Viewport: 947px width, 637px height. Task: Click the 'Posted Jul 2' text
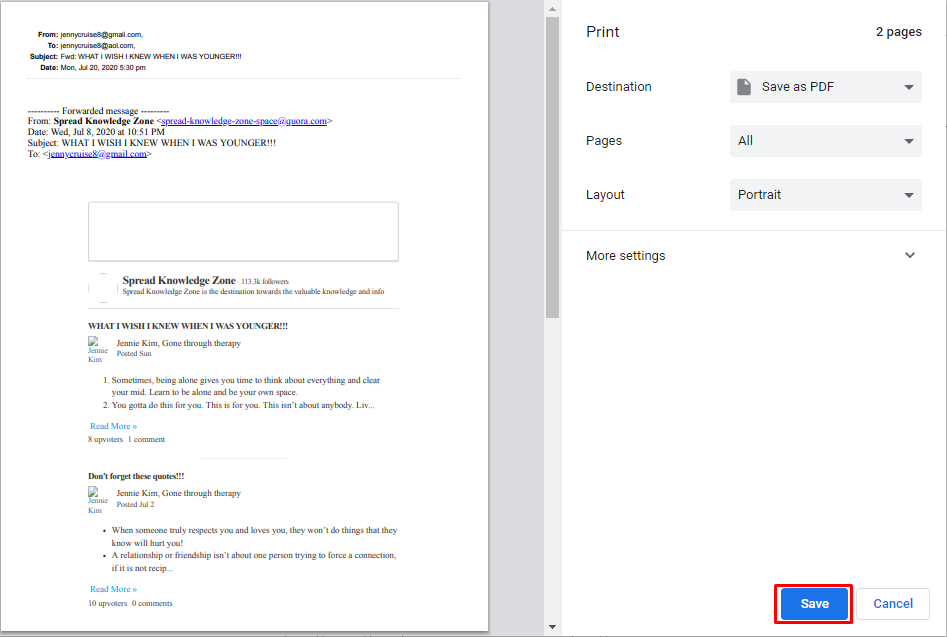point(135,505)
